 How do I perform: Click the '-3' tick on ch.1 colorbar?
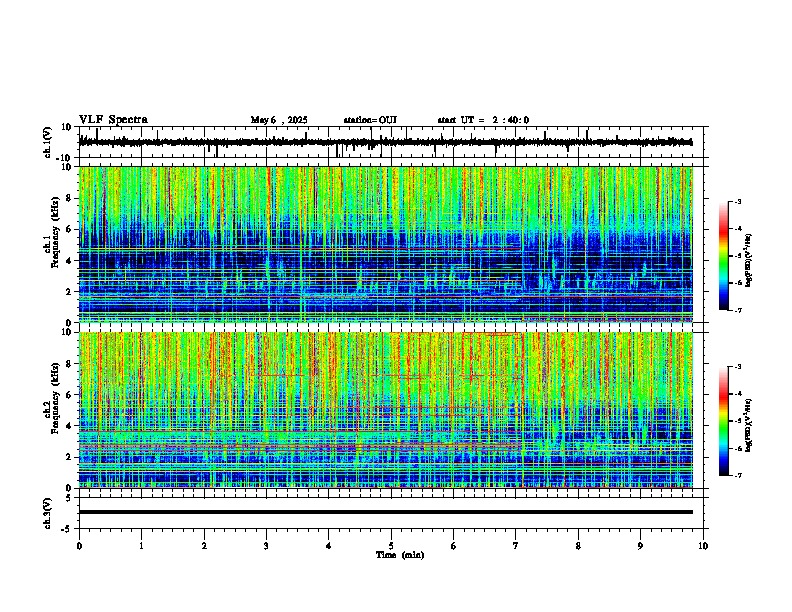[737, 202]
